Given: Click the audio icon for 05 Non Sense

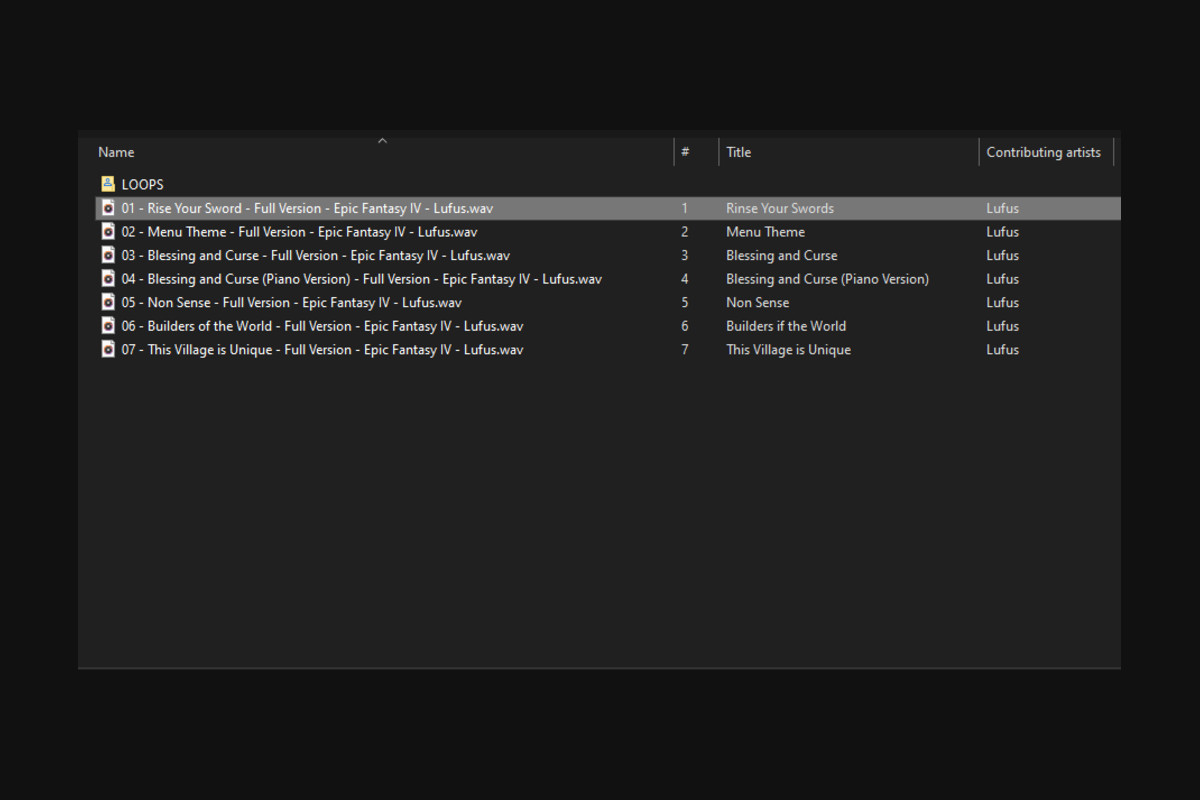Looking at the screenshot, I should [x=108, y=302].
